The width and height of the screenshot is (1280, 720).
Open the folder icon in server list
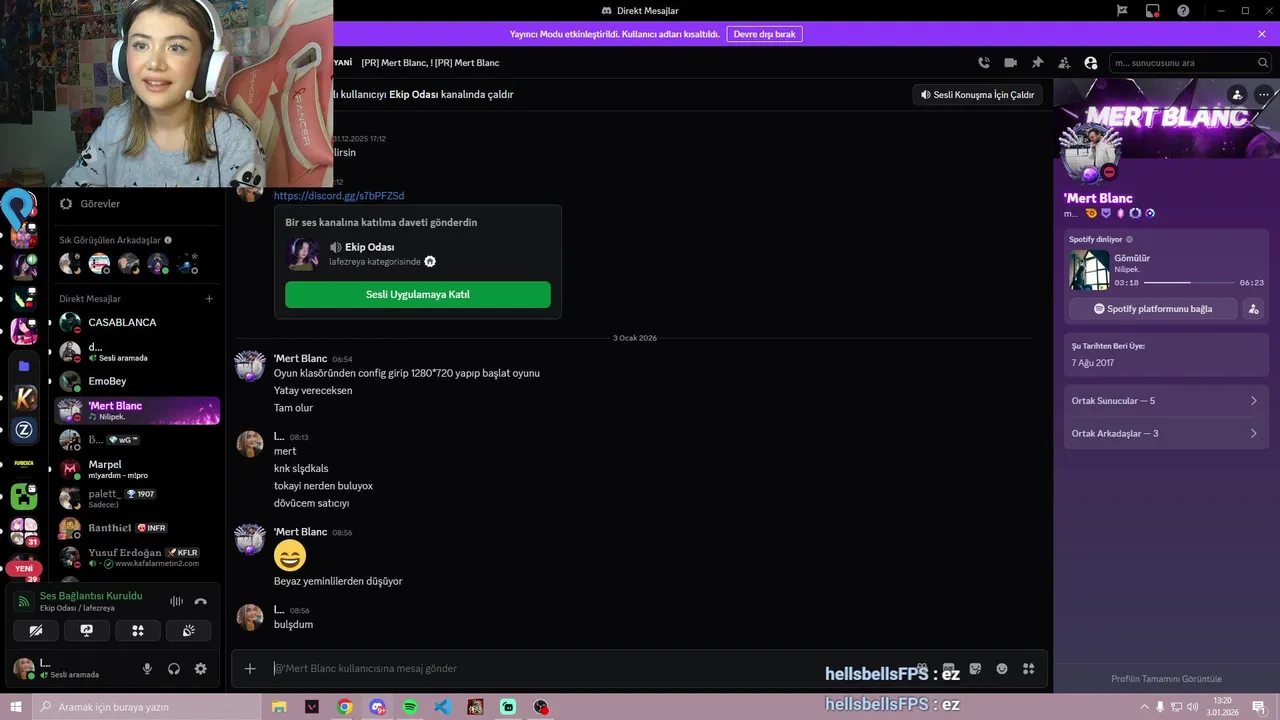coord(24,366)
